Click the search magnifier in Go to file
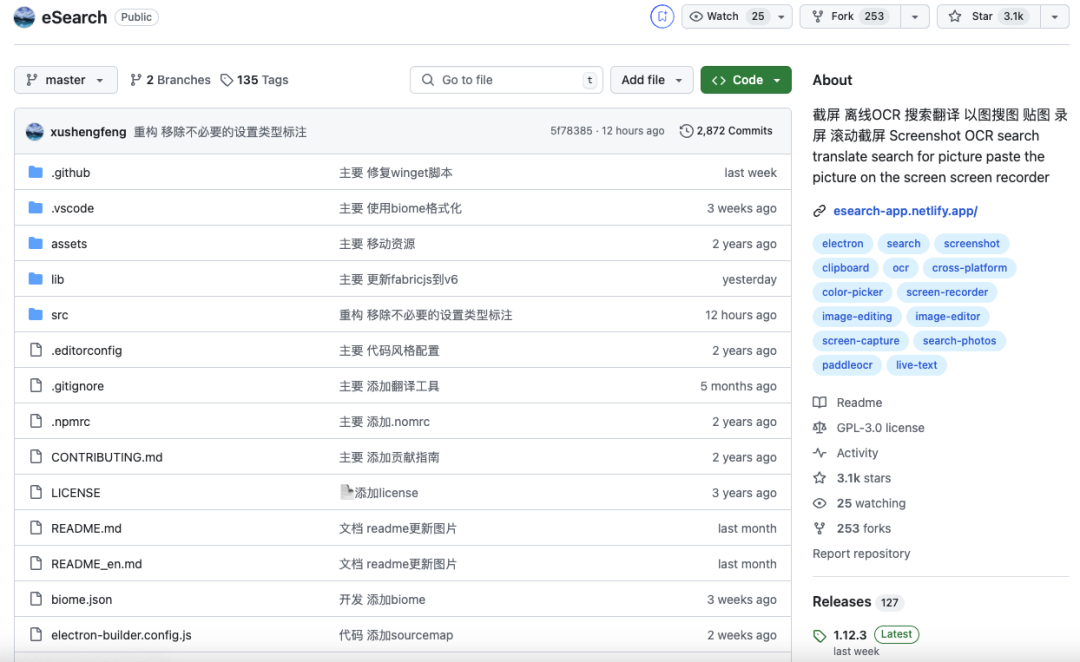Image resolution: width=1080 pixels, height=662 pixels. coord(428,80)
